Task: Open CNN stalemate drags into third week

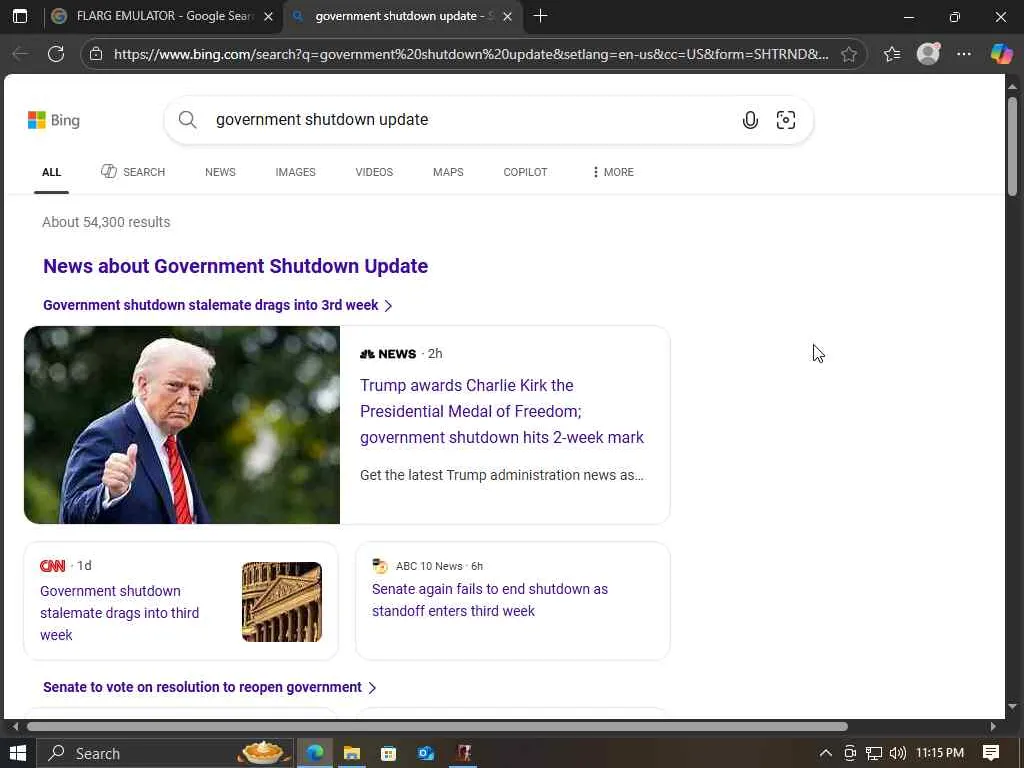Action: click(120, 613)
